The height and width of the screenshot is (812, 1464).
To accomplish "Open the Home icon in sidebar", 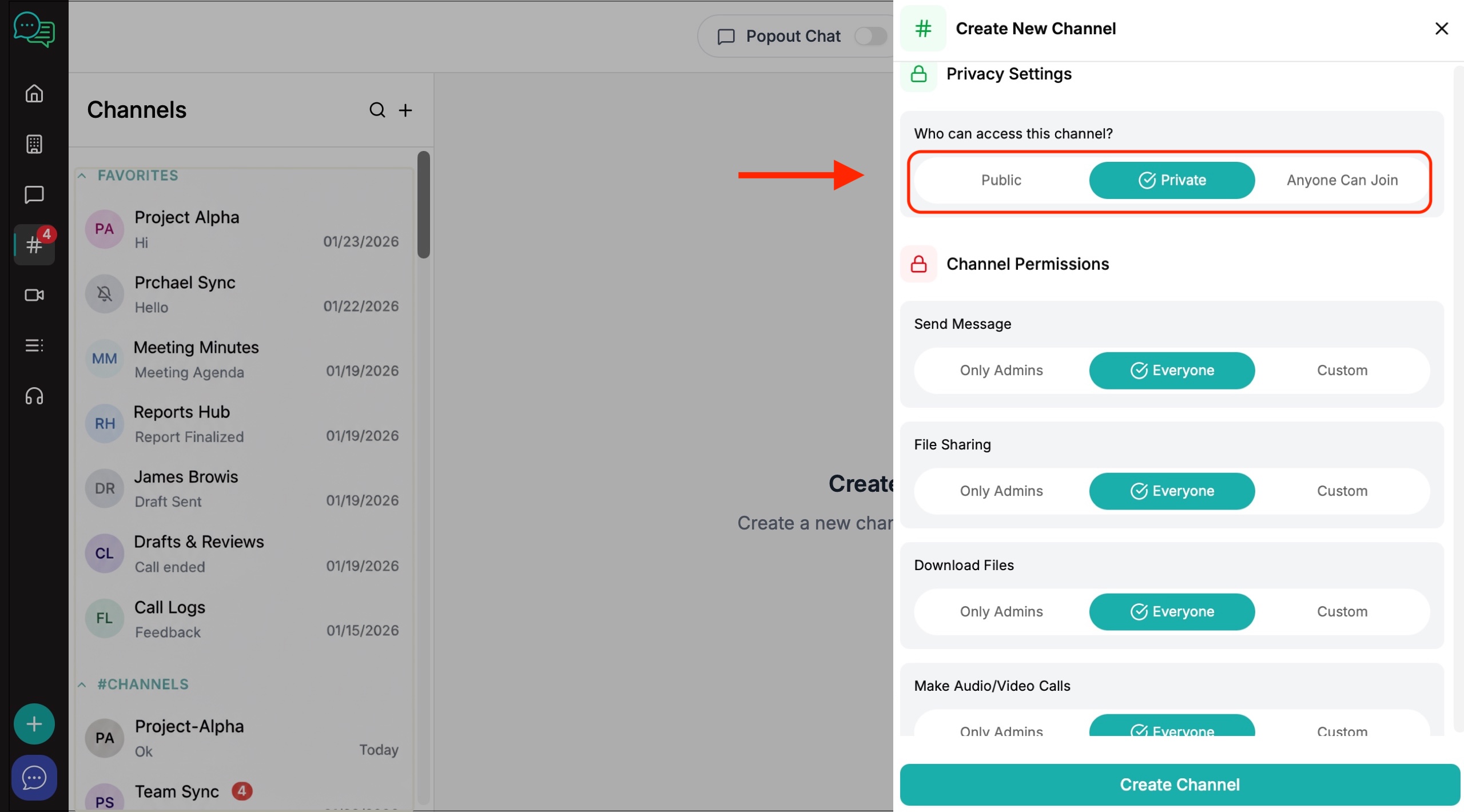I will (x=34, y=93).
